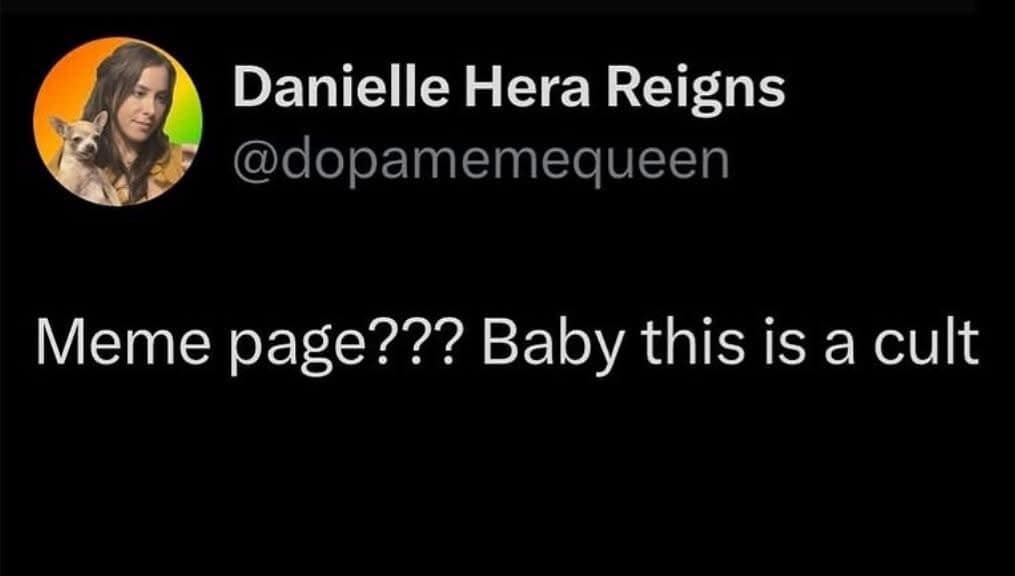This screenshot has width=1015, height=576.
Task: Select the tweet text about meme page
Action: tap(507, 344)
